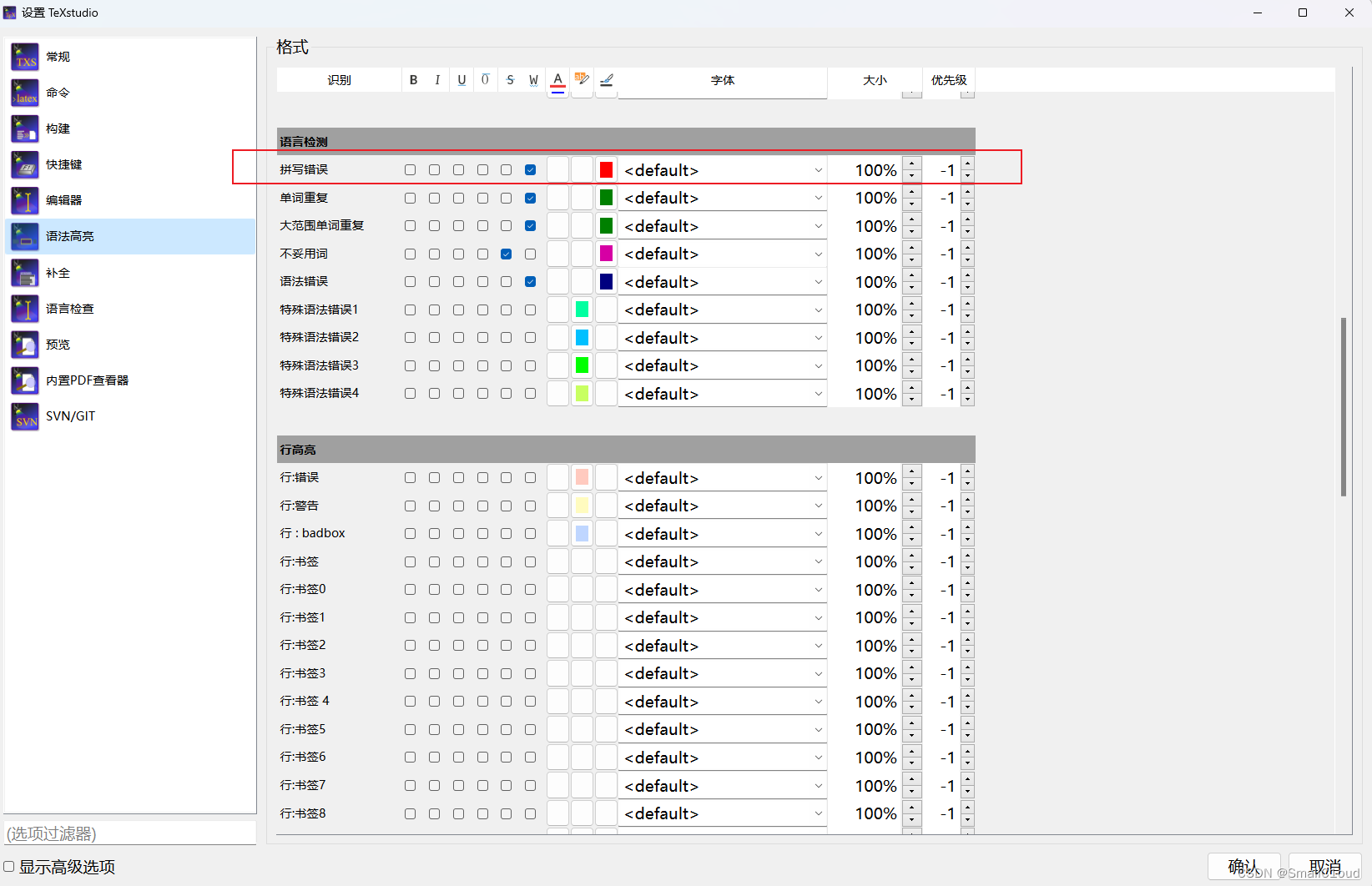Toggle bold checkbox for 单词重复
1372x886 pixels.
click(x=410, y=199)
